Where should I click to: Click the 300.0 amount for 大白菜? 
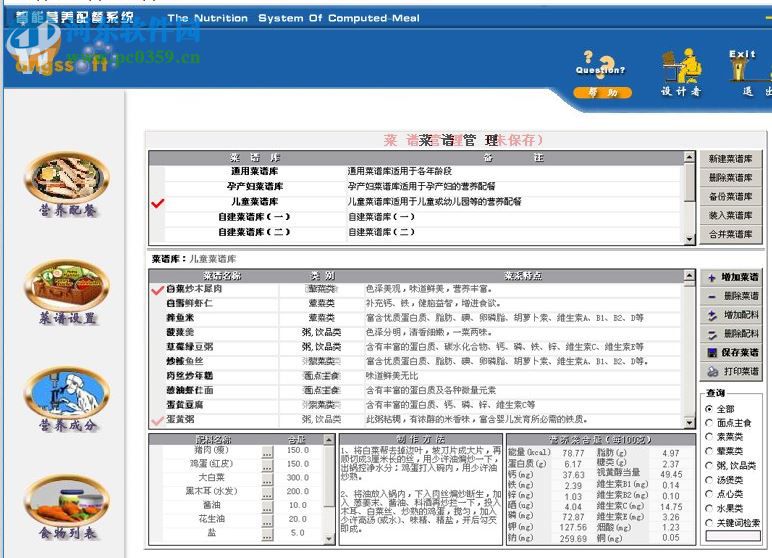point(298,478)
